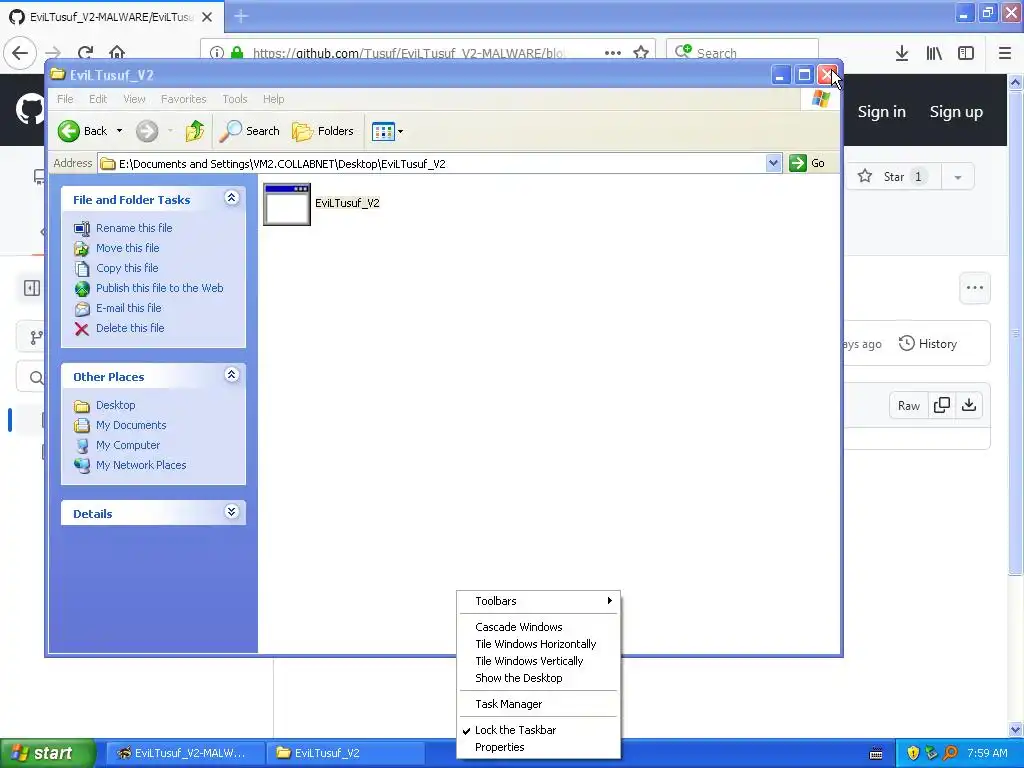Open the Toolbars submenu in context menu
This screenshot has height=768, width=1024.
click(x=538, y=601)
